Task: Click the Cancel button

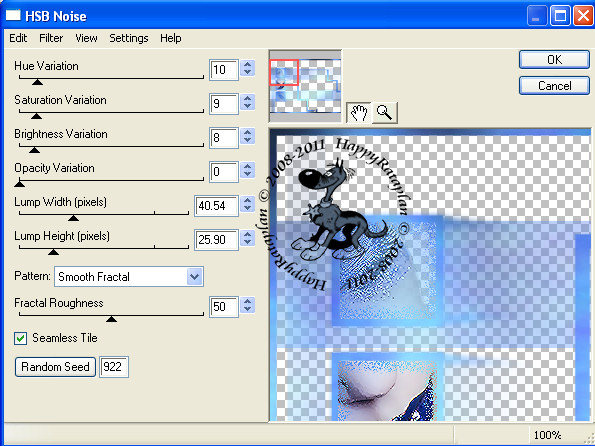Action: (554, 86)
